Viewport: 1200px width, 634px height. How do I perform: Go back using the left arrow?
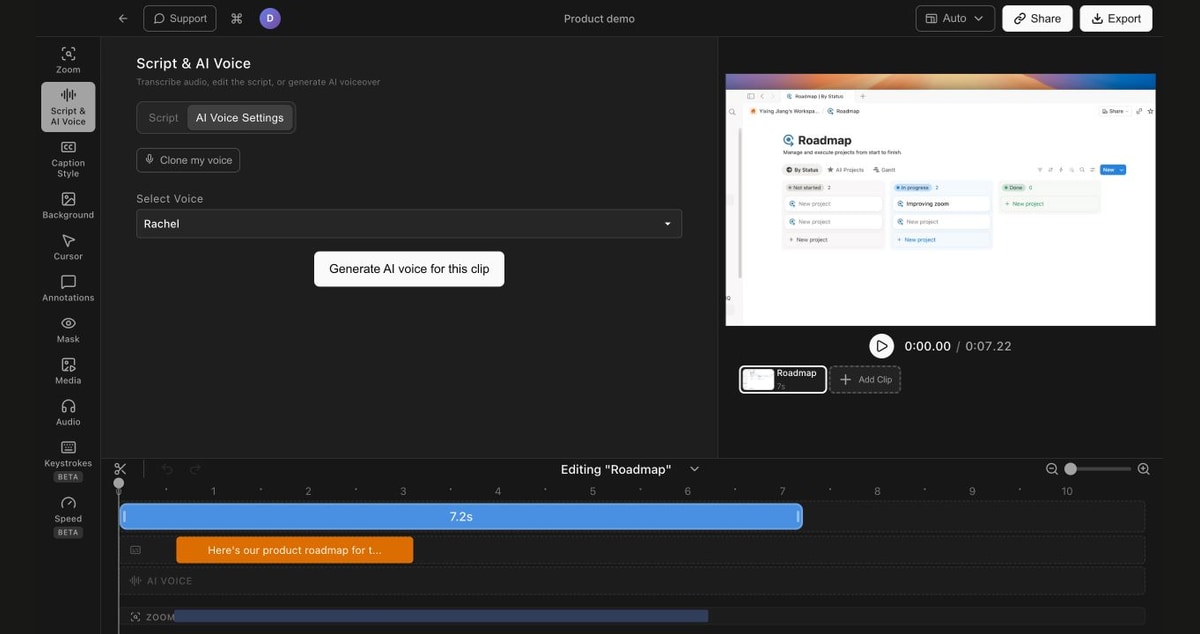click(x=123, y=18)
